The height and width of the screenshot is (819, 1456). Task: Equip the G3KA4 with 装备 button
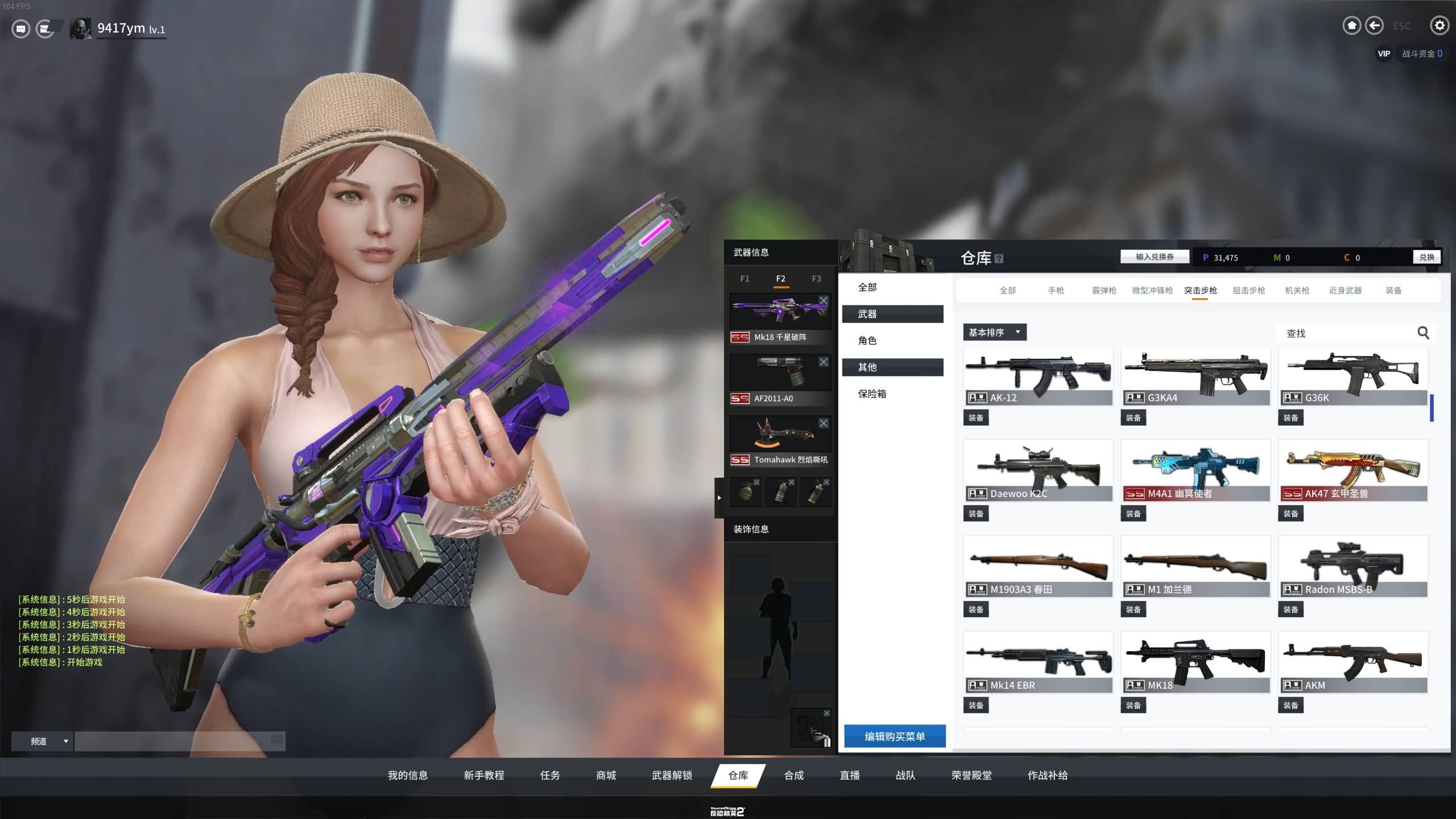(x=1134, y=418)
